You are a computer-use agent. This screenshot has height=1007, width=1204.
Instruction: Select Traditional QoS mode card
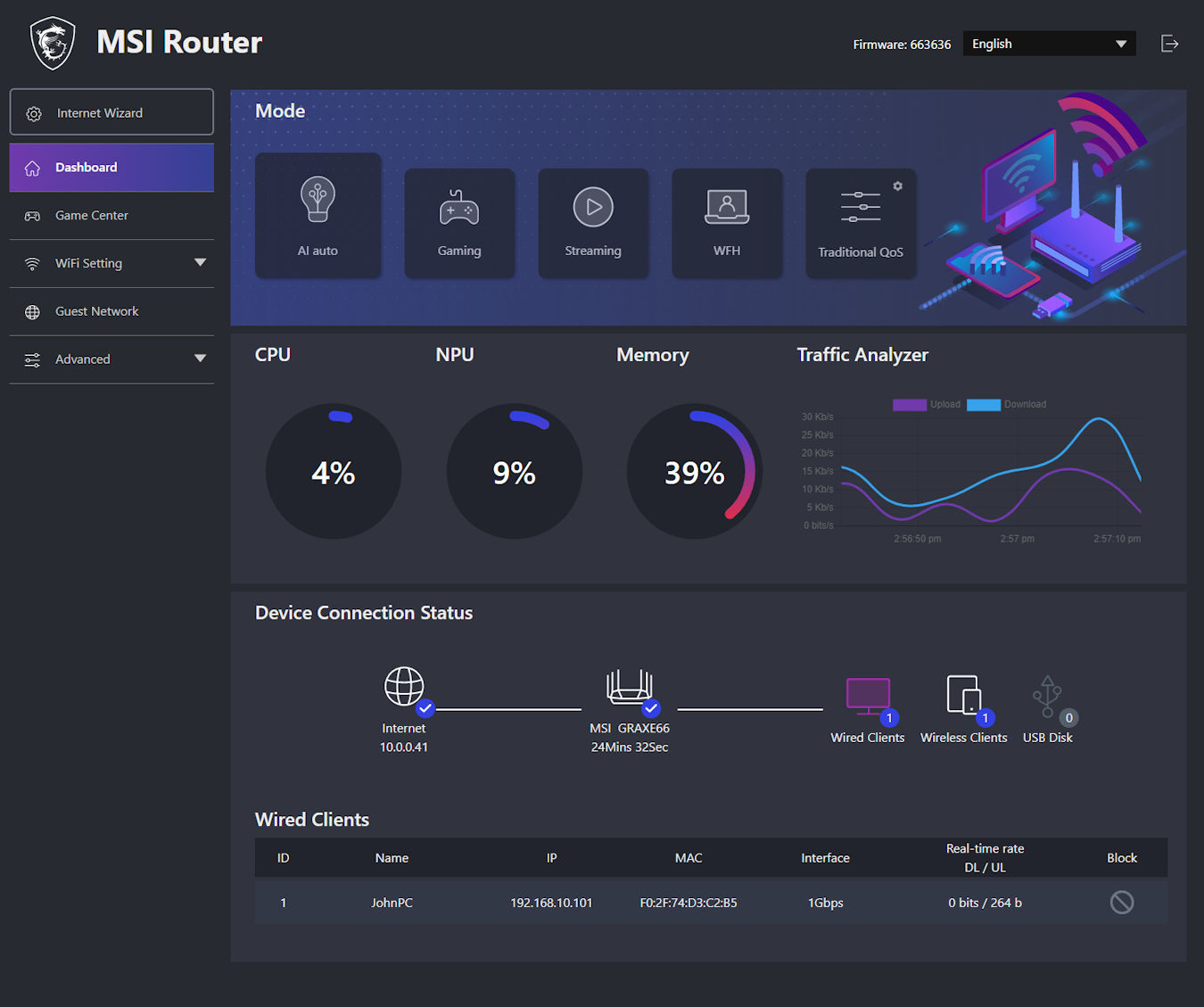tap(861, 223)
